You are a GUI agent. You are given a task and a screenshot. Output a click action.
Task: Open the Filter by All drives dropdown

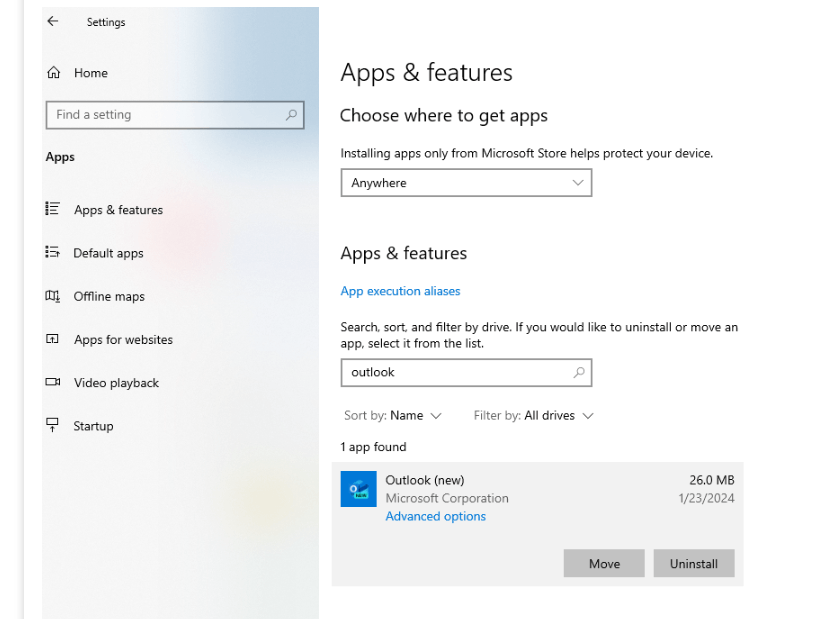pyautogui.click(x=533, y=415)
